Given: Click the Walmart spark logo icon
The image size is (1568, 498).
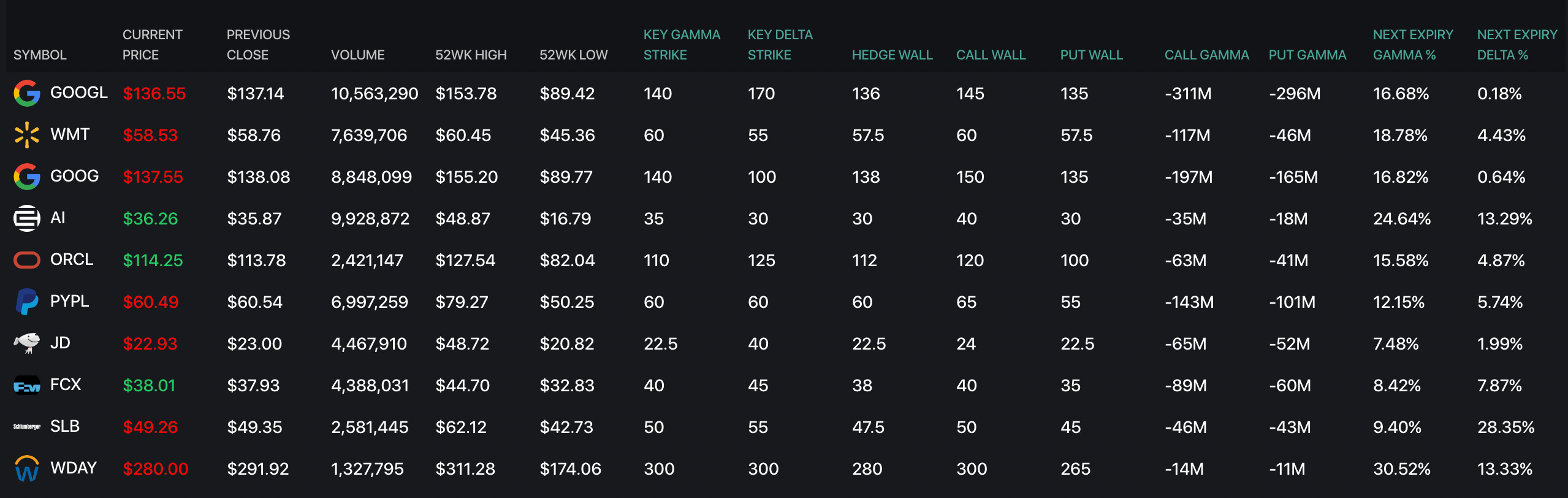Looking at the screenshot, I should click(x=27, y=135).
